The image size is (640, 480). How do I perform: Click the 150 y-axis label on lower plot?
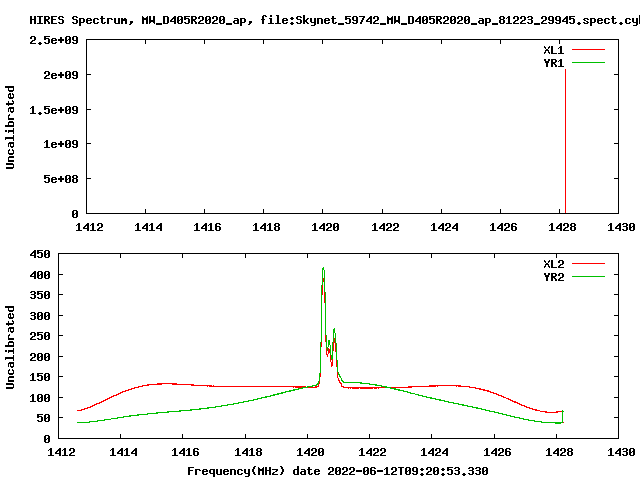pyautogui.click(x=40, y=377)
